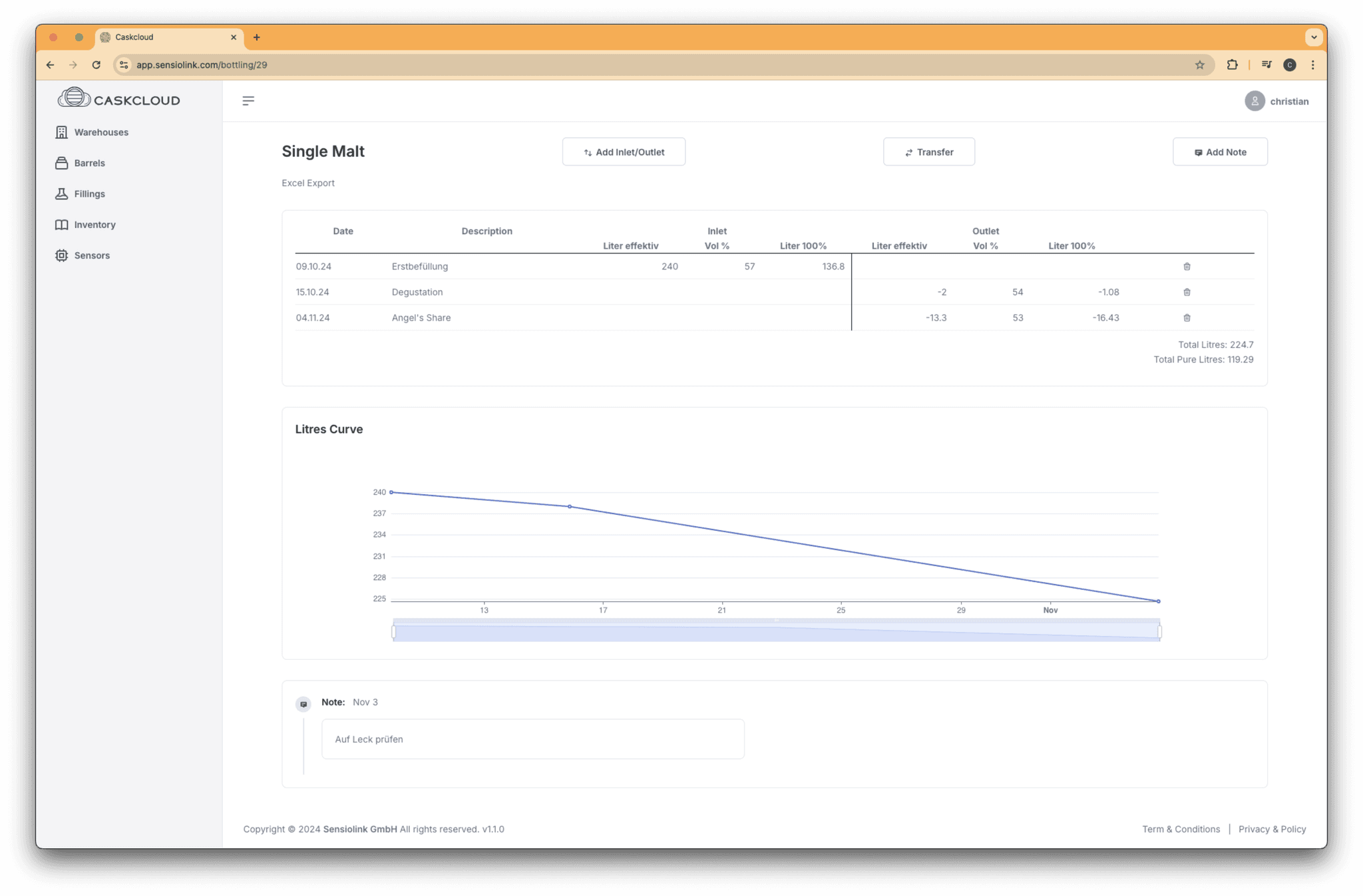This screenshot has height=896, width=1363.
Task: Delete the Angel's Share row with trash icon
Action: (1187, 318)
